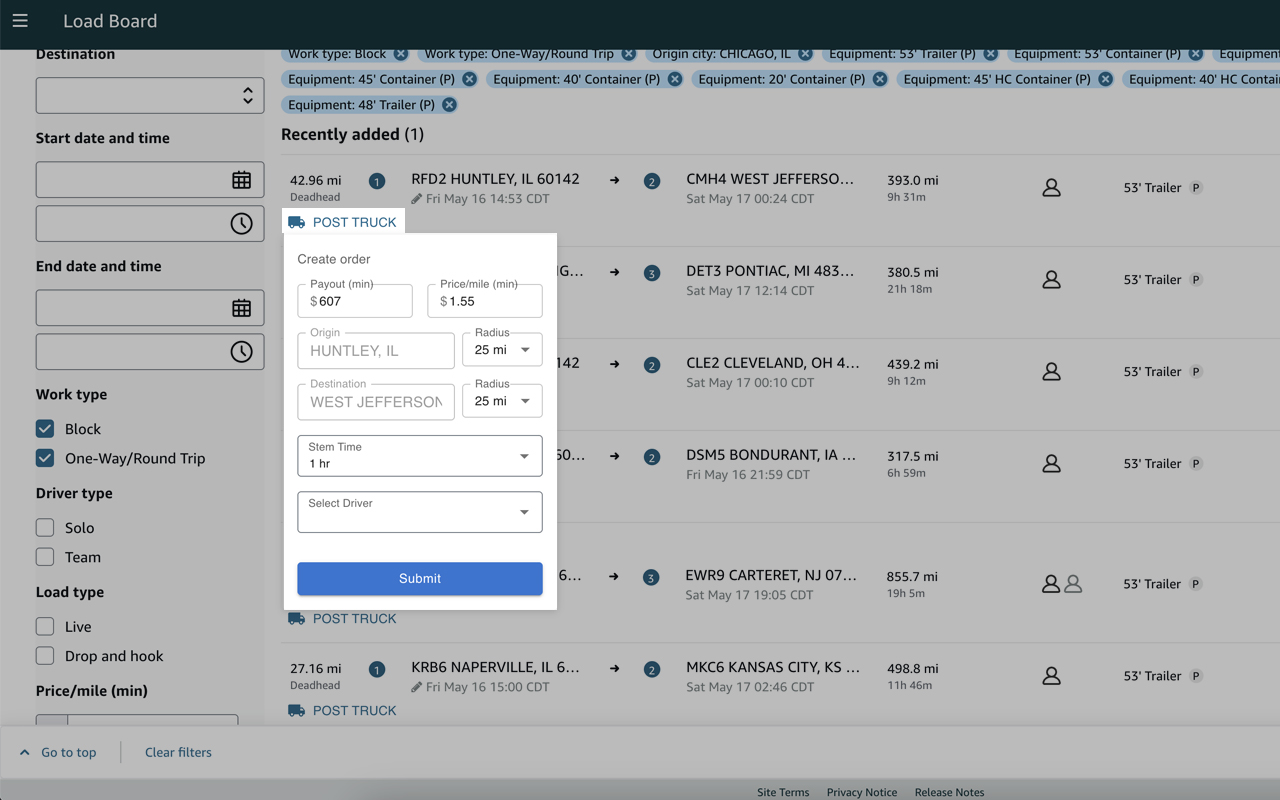Use the Destination field stepper arrows
The image size is (1280, 800).
(x=248, y=95)
